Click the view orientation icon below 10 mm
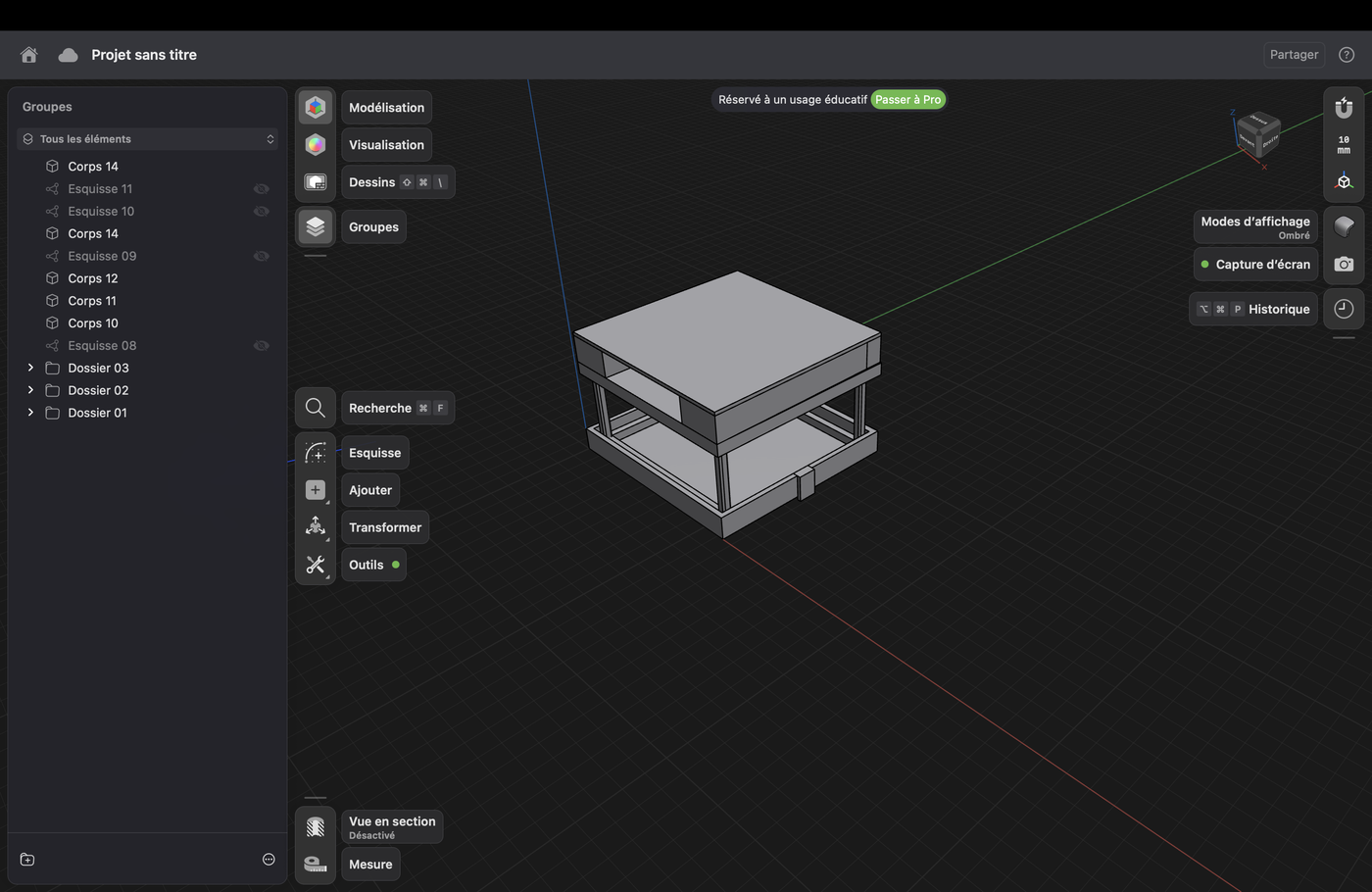The height and width of the screenshot is (892, 1372). [x=1344, y=181]
